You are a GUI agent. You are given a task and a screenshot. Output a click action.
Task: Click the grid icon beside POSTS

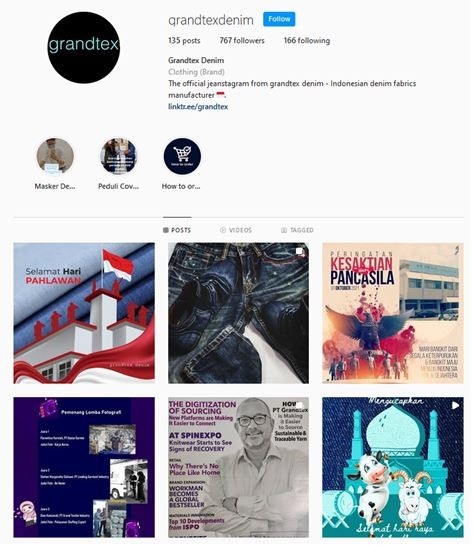pos(166,230)
